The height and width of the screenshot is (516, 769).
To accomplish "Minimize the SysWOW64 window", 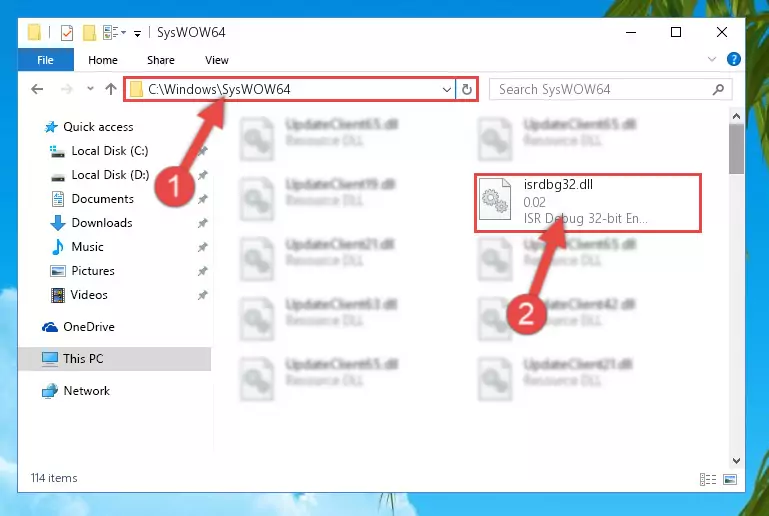I will (x=631, y=32).
